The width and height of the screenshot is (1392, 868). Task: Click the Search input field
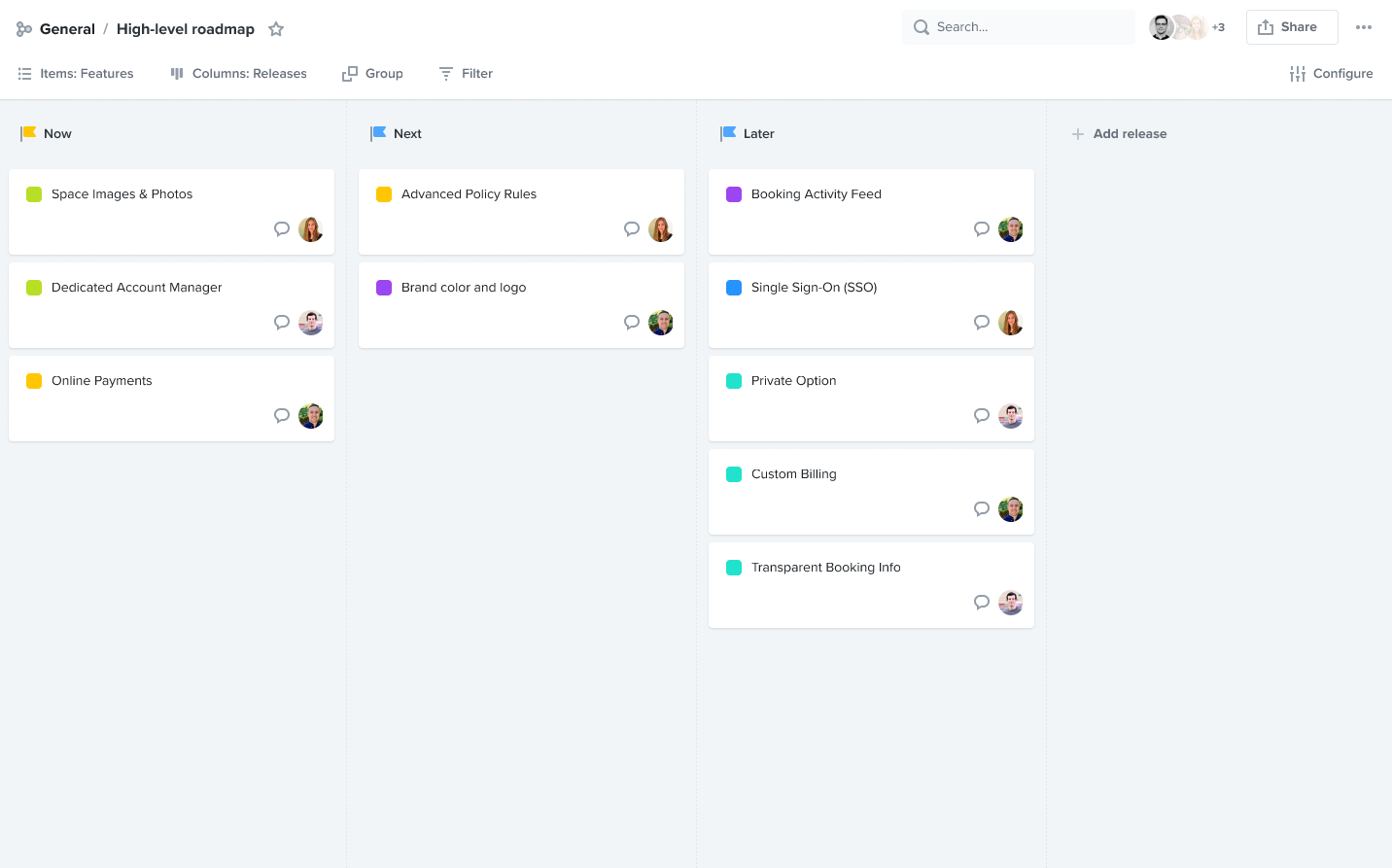point(1019,27)
